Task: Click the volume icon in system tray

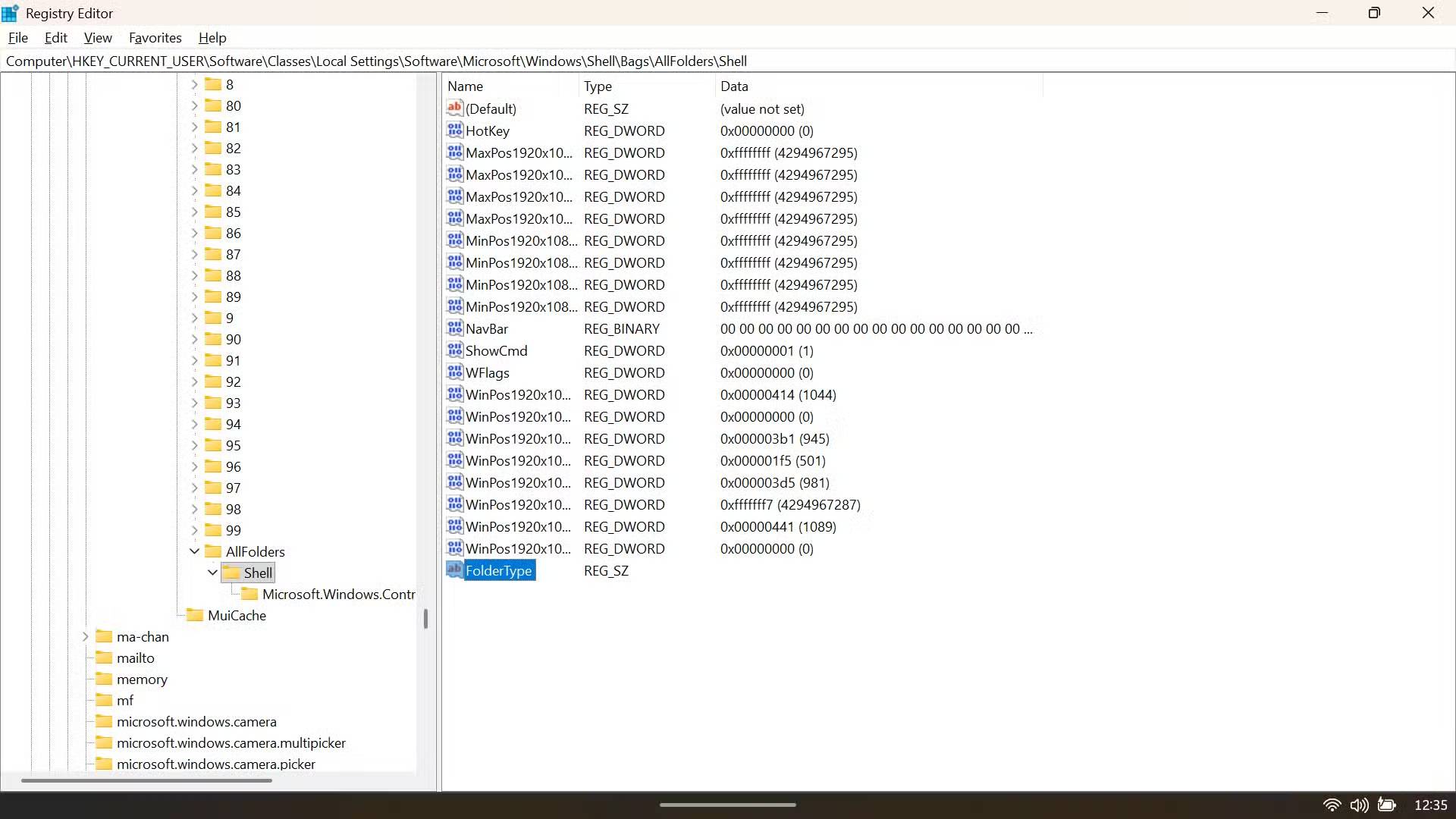Action: point(1360,805)
